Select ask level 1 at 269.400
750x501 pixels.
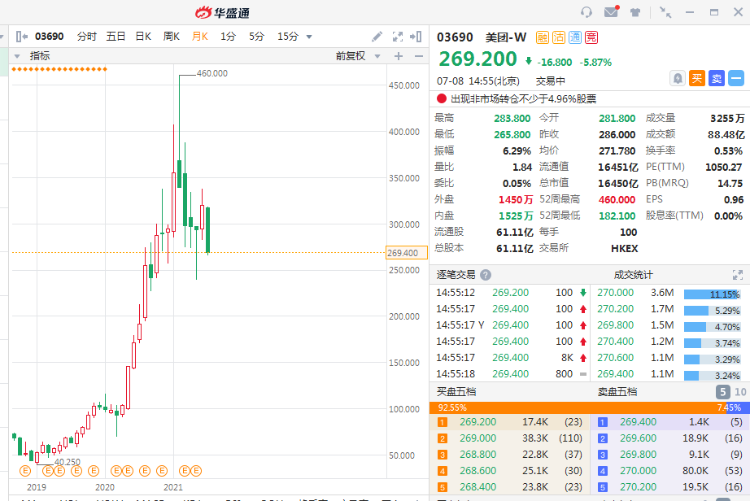tap(671, 422)
